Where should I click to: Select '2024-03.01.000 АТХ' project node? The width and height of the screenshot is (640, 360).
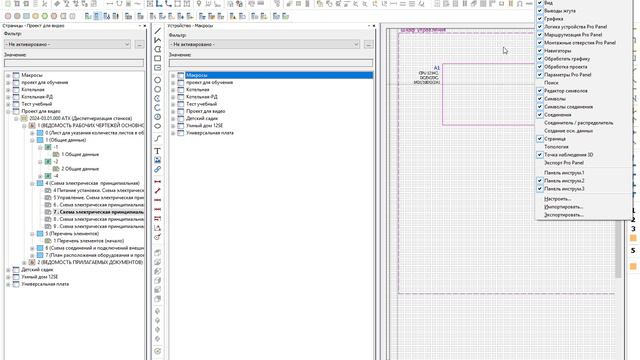(x=80, y=118)
